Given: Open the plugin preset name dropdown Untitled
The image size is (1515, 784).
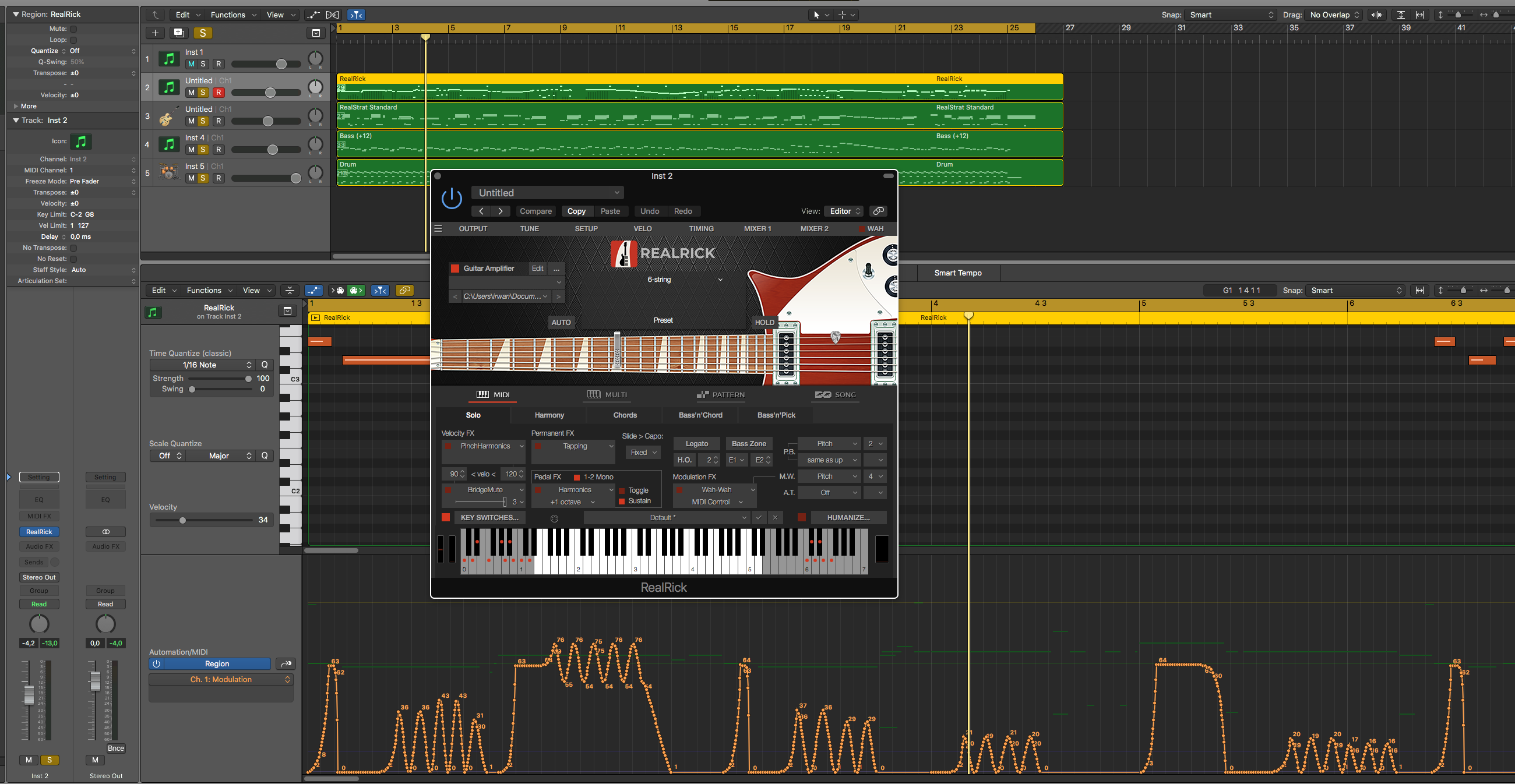Looking at the screenshot, I should 548,193.
